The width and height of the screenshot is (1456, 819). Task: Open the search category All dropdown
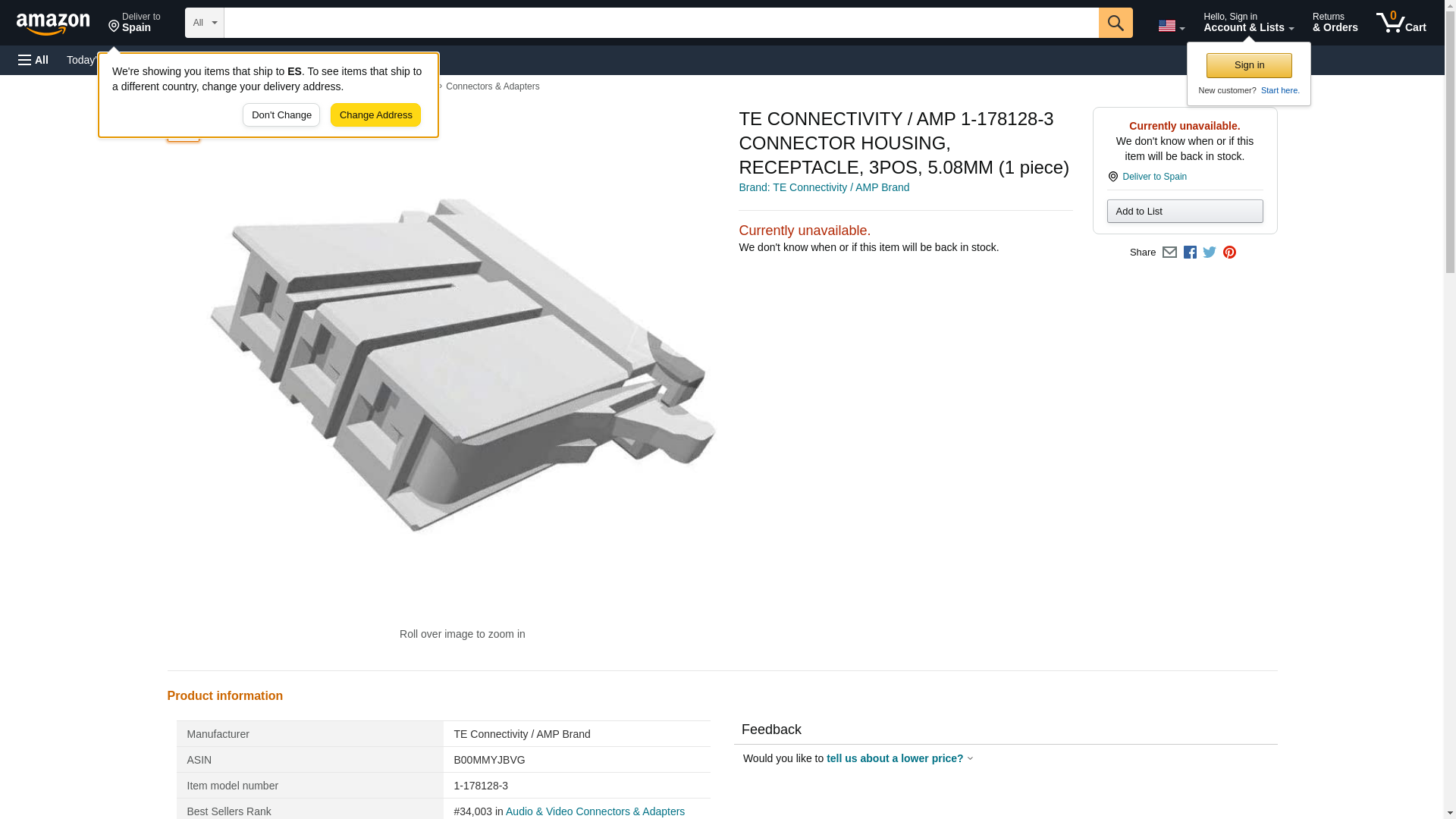(204, 23)
